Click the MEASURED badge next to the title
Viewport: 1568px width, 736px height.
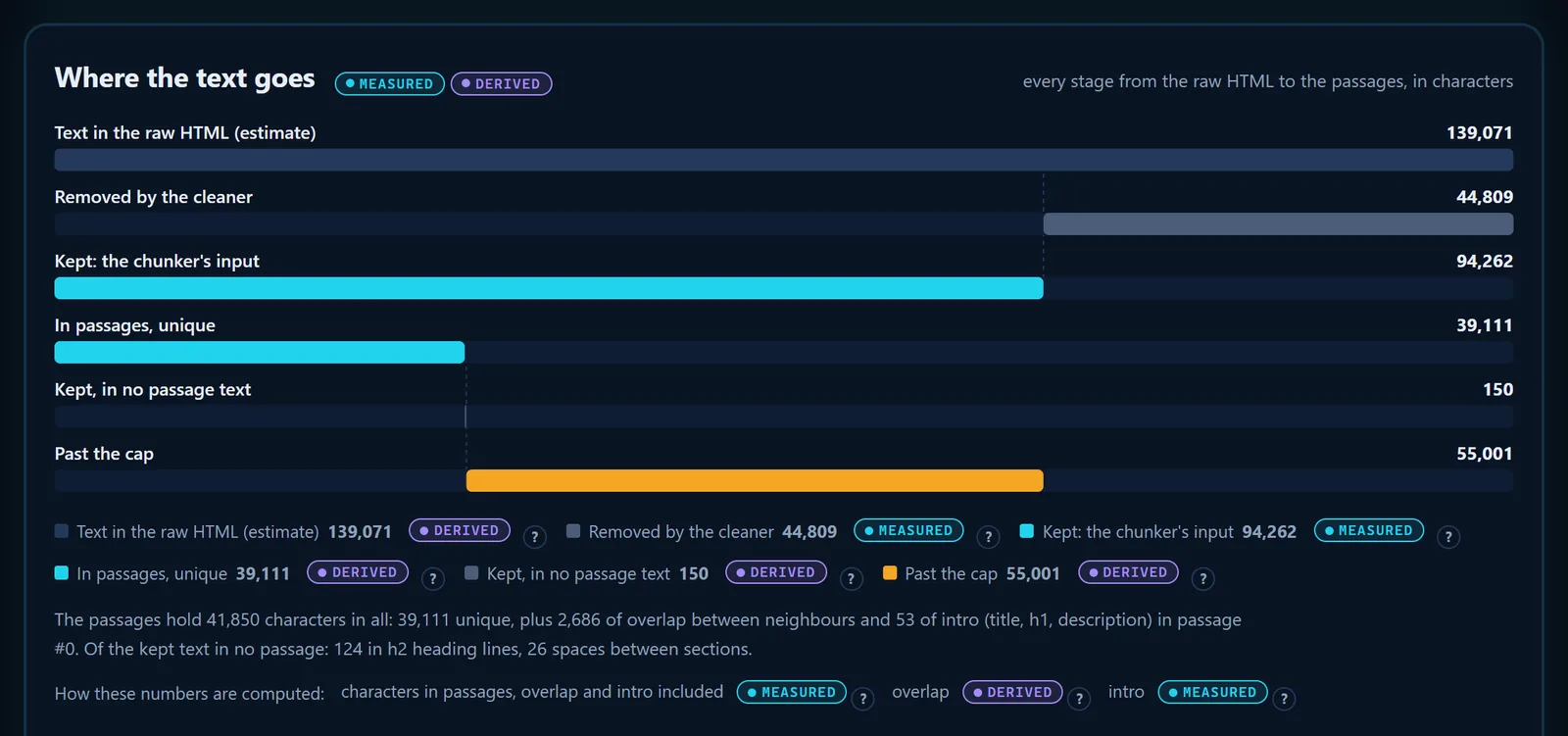click(x=390, y=84)
